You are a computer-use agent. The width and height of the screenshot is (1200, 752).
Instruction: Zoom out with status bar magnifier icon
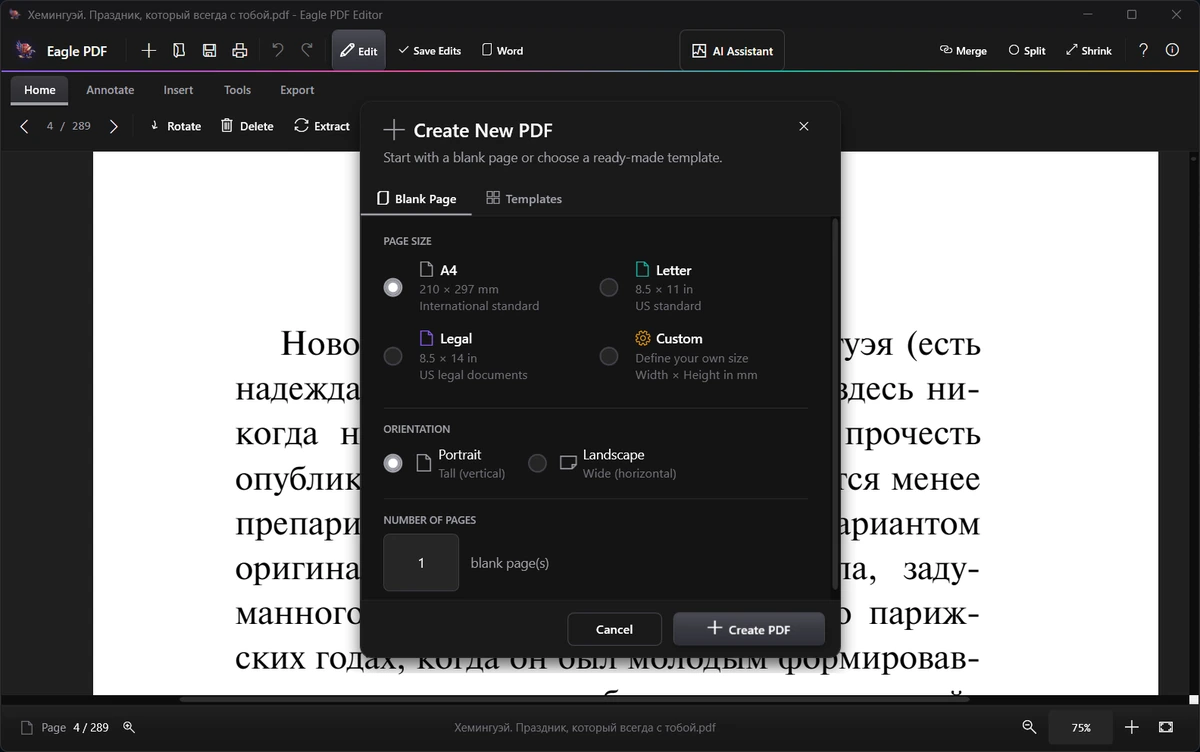point(1029,727)
